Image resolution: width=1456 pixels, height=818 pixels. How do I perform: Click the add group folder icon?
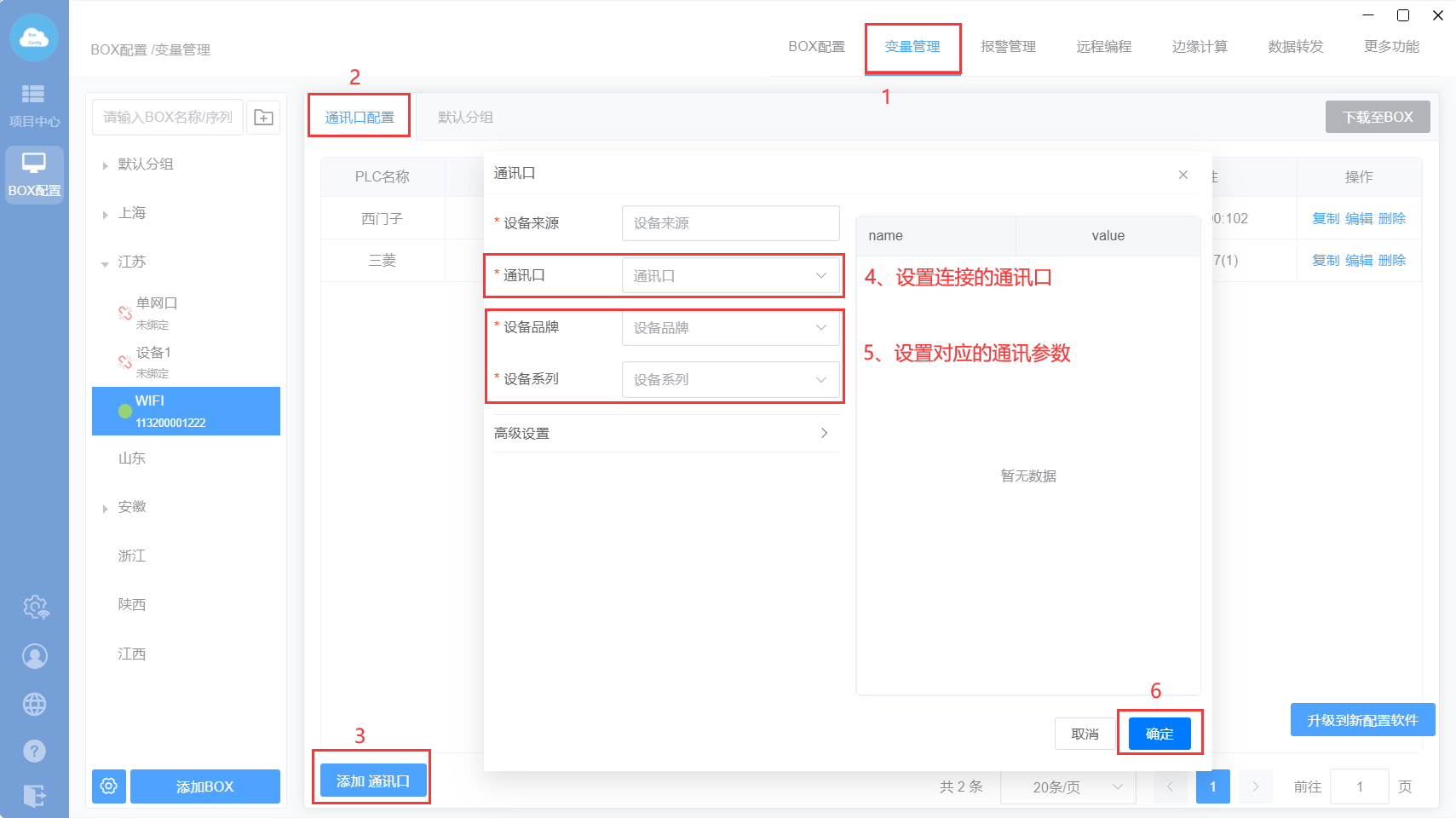[x=263, y=118]
